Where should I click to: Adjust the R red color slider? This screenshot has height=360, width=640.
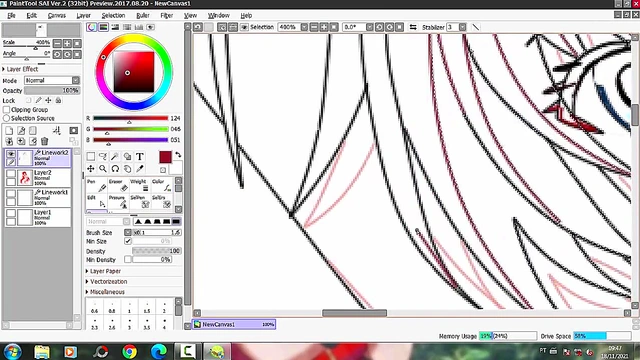(130, 118)
